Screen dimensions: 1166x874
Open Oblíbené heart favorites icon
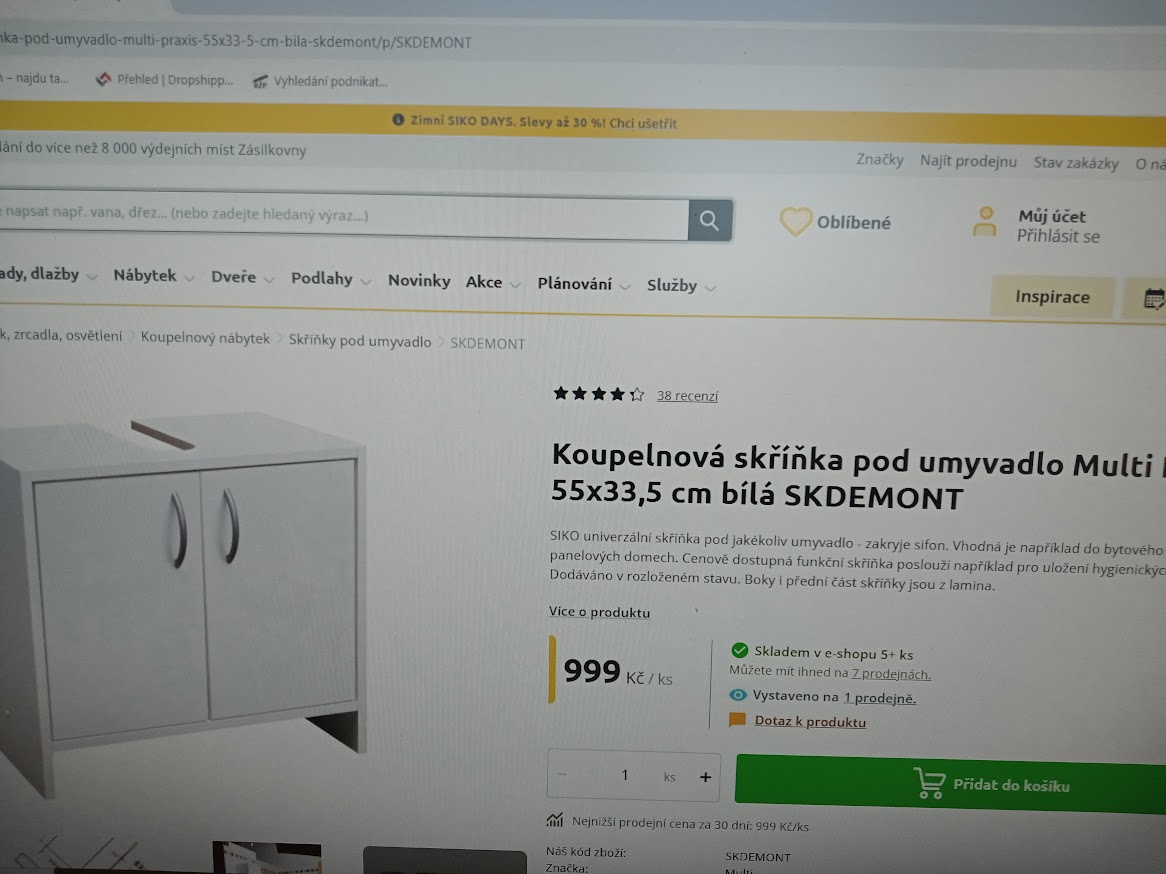[795, 221]
